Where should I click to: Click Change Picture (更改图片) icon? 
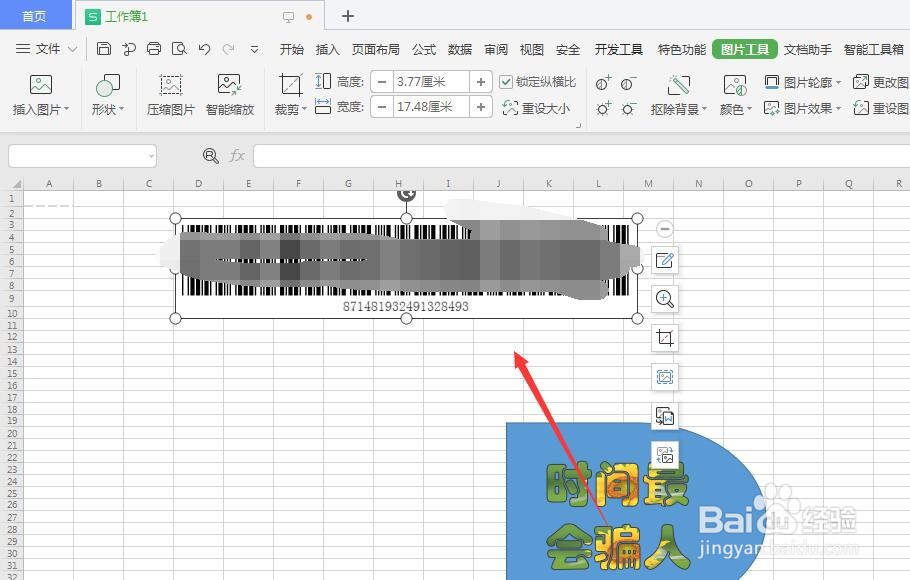861,82
